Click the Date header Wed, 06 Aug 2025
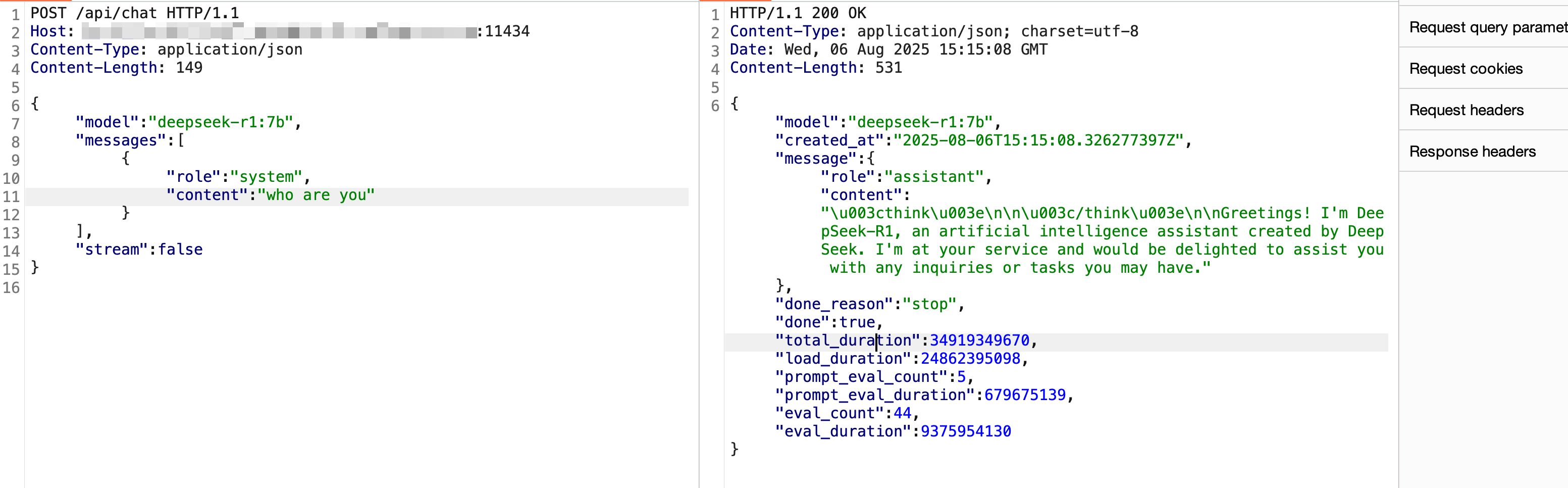This screenshot has height=488, width=1568. [888, 50]
